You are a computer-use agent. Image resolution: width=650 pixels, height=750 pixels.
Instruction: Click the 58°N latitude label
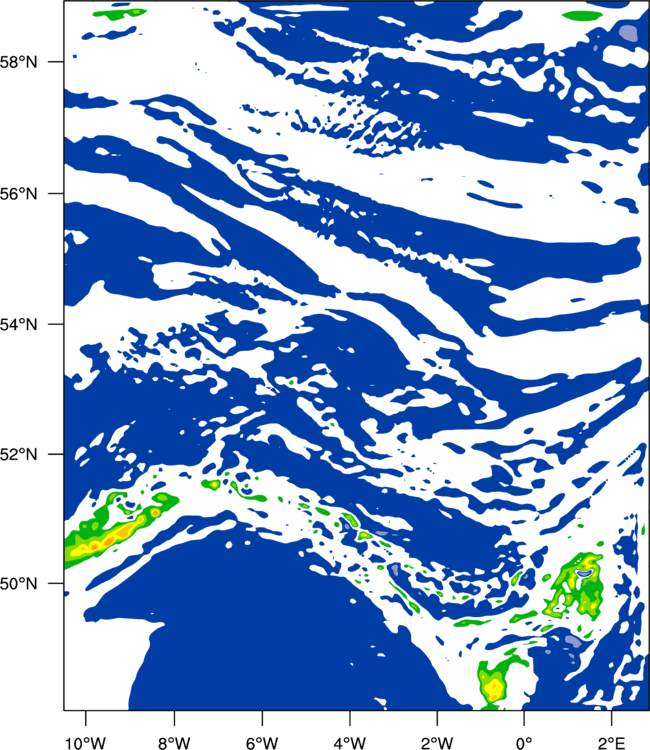18,62
